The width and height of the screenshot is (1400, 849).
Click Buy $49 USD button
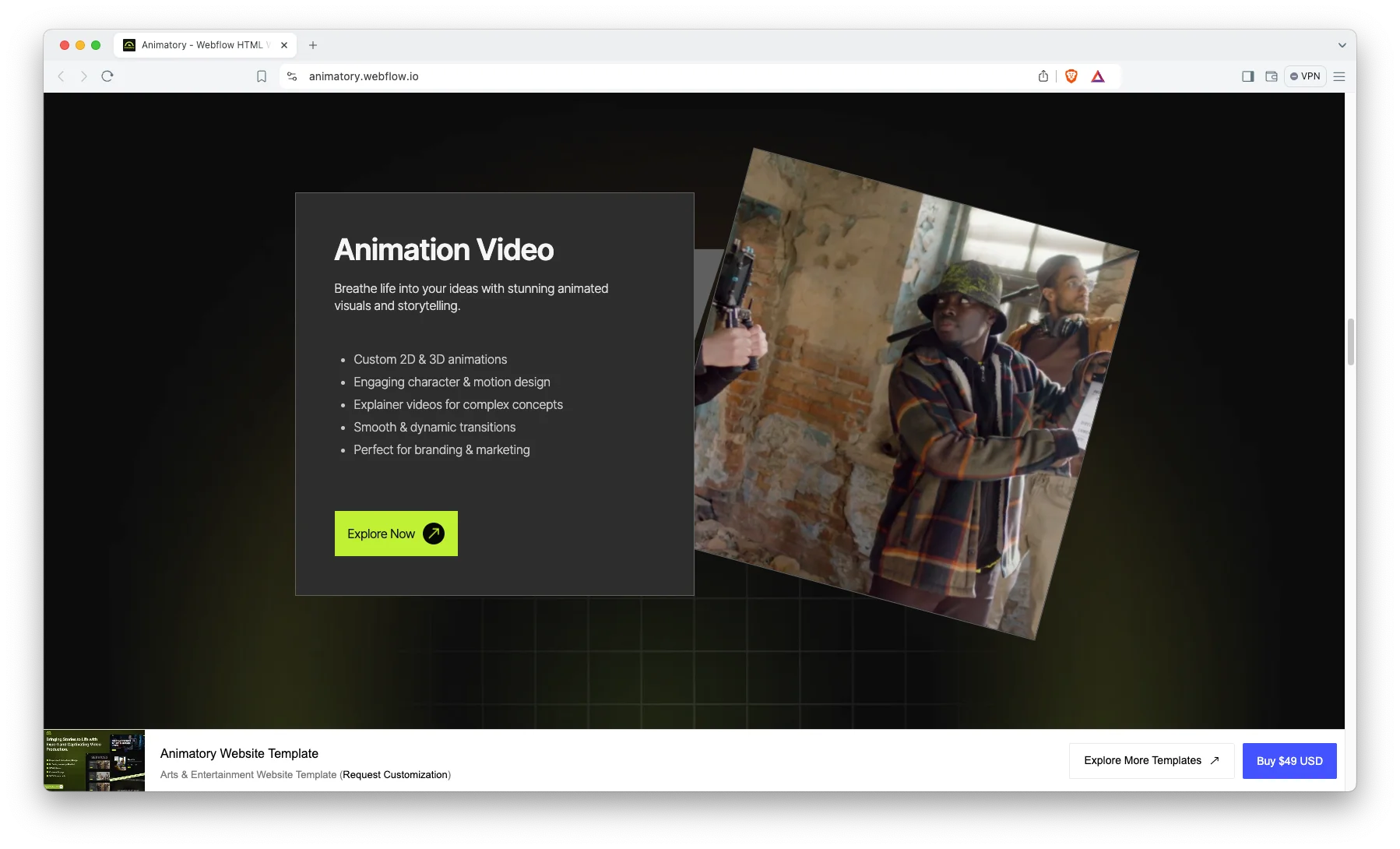tap(1289, 761)
